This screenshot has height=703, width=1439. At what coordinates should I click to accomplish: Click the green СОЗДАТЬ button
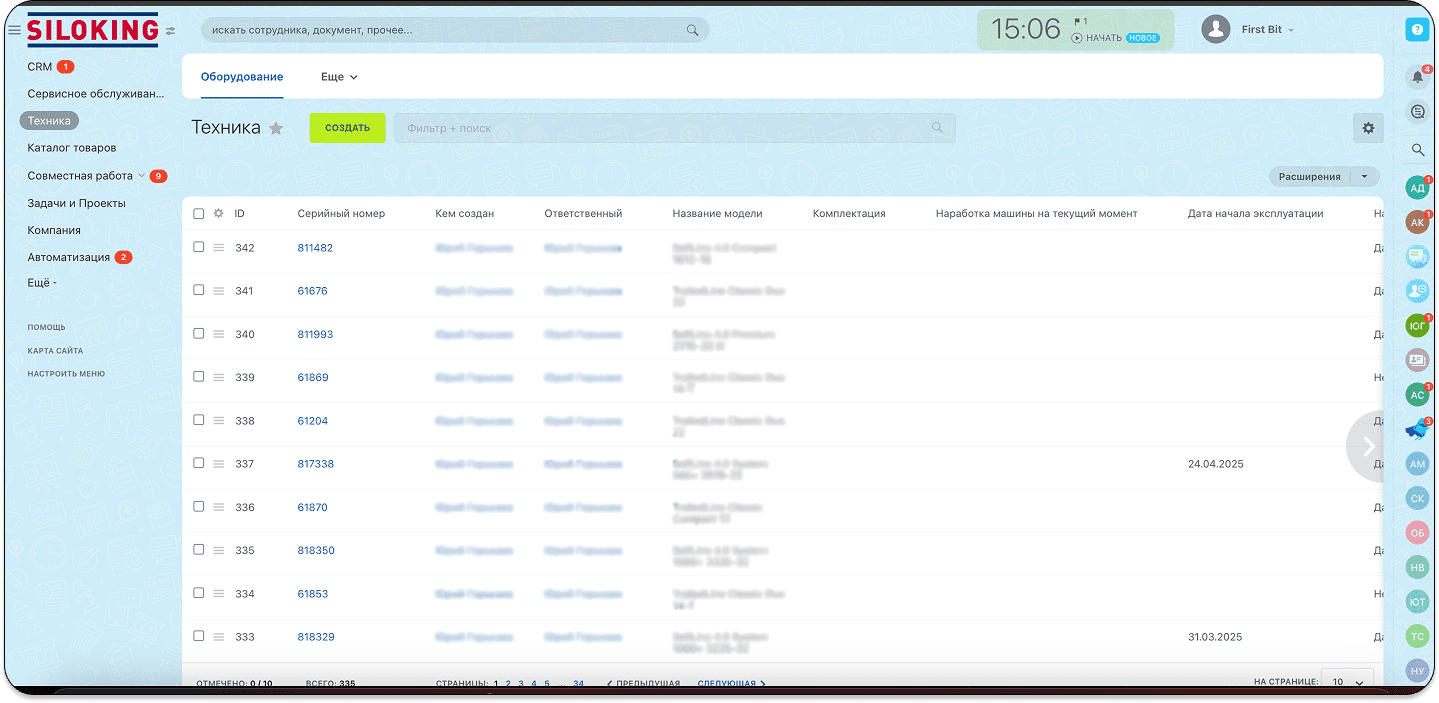(347, 128)
